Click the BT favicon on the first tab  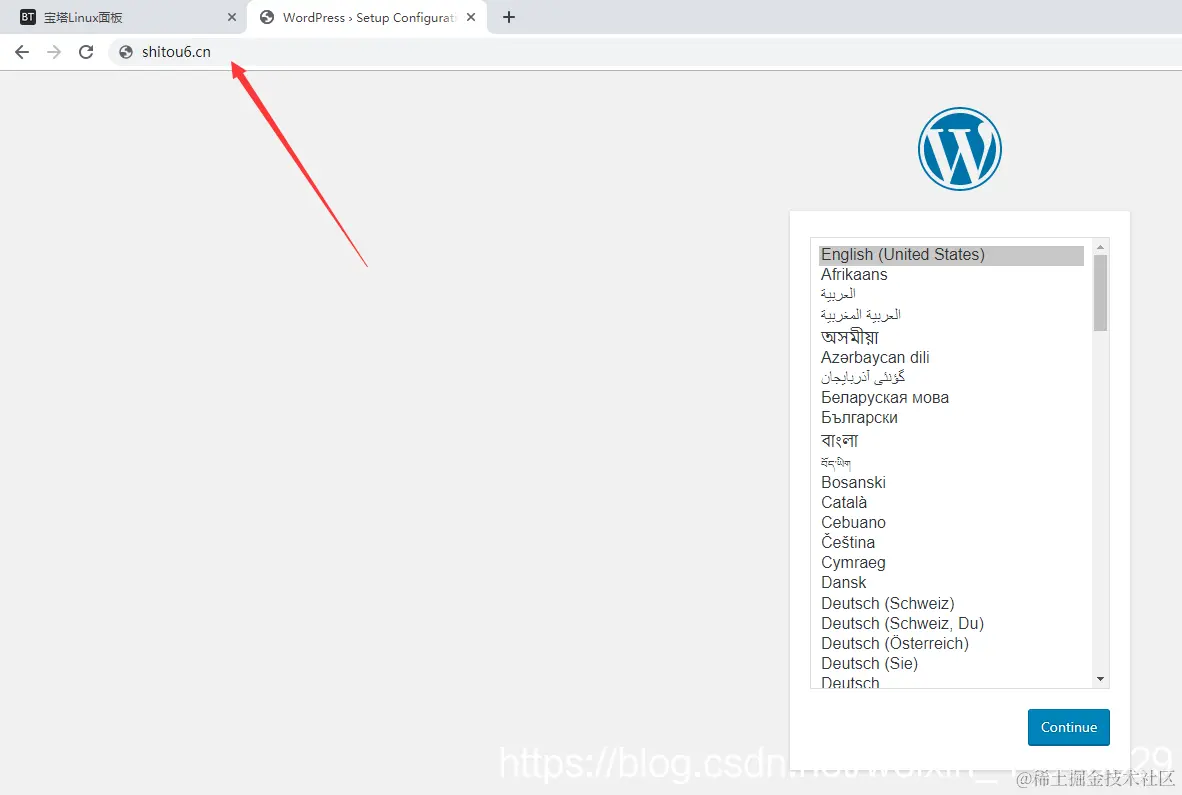click(x=28, y=17)
